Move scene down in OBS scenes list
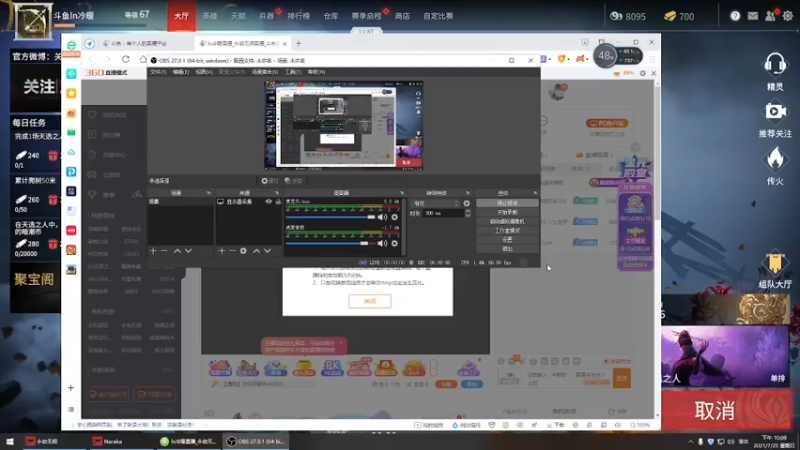 188,251
